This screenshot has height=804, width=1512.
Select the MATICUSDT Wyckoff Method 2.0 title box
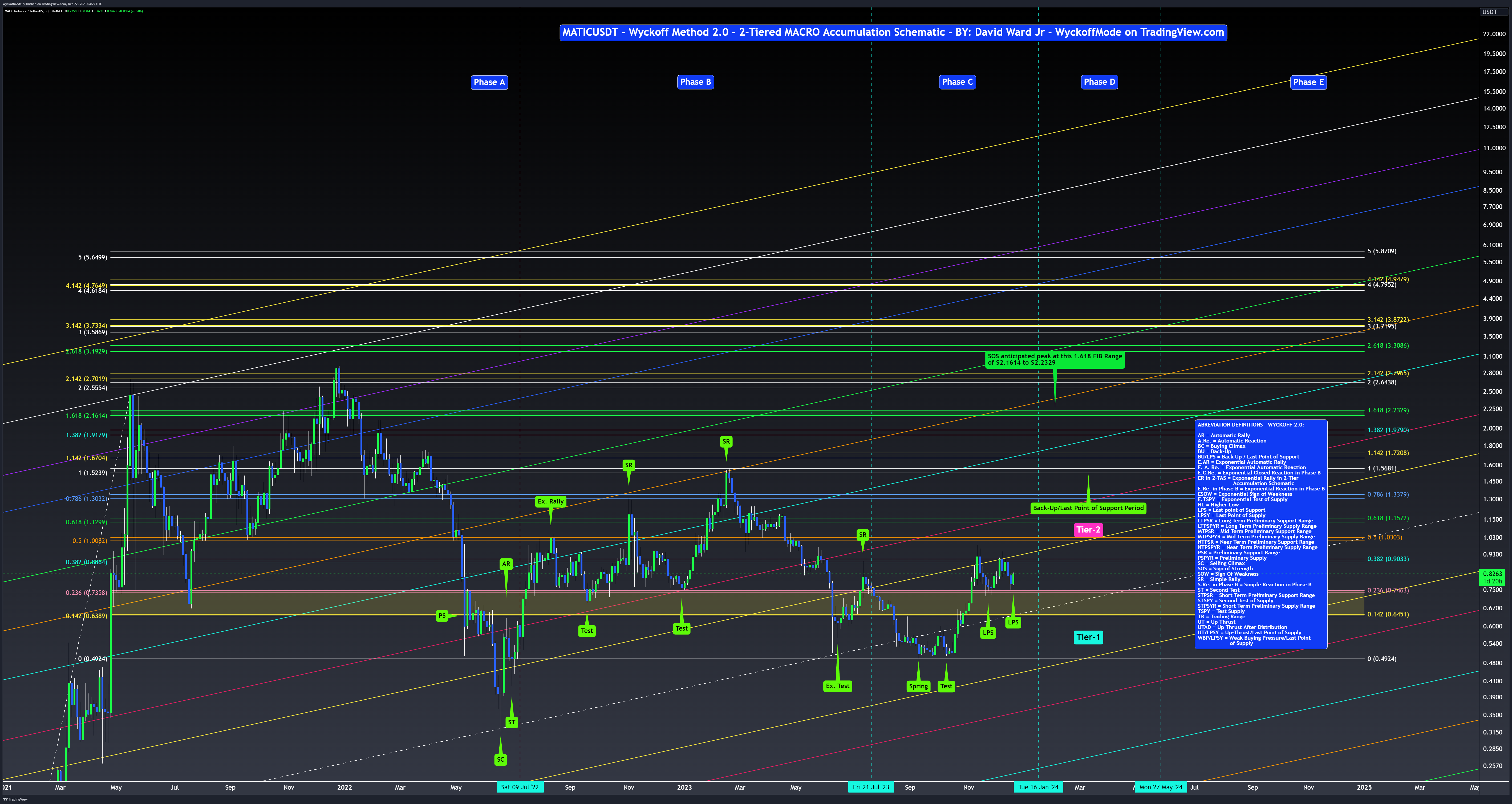893,32
